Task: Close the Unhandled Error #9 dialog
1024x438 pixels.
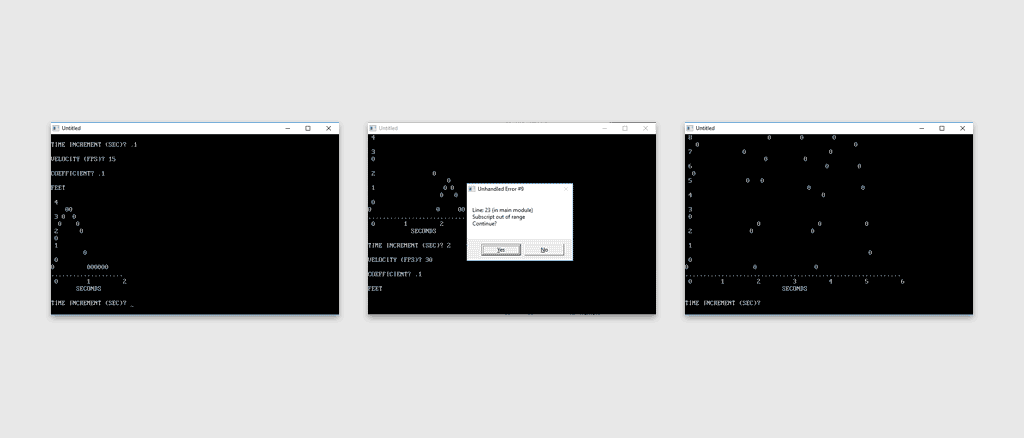Action: [565, 188]
